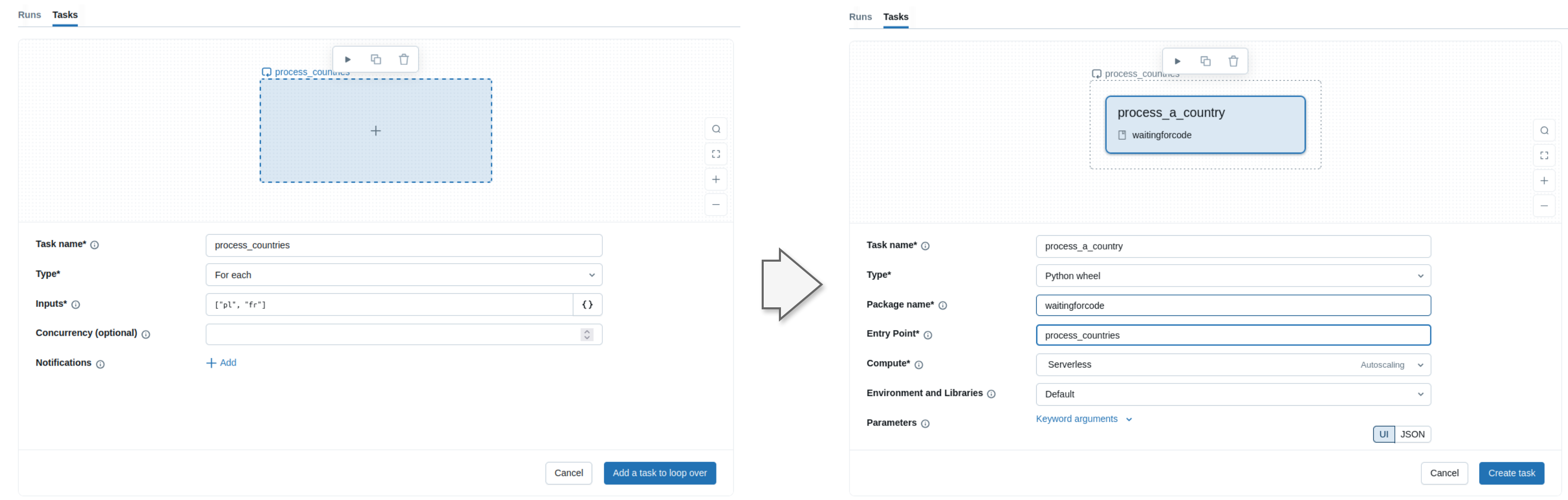Click info icon next to Package name
The width and height of the screenshot is (1568, 500).
pos(942,305)
